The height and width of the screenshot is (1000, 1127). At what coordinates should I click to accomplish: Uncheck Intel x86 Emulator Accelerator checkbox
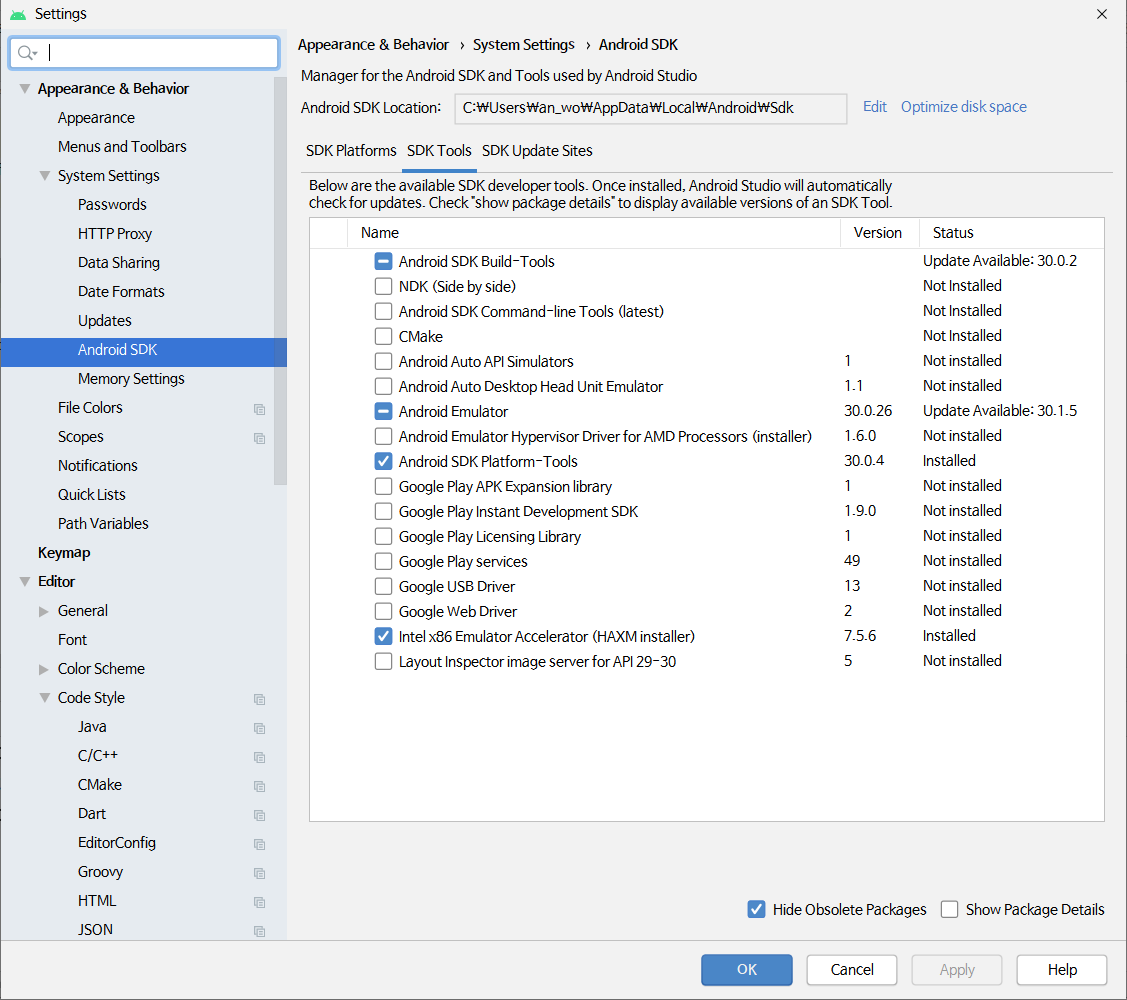coord(383,636)
